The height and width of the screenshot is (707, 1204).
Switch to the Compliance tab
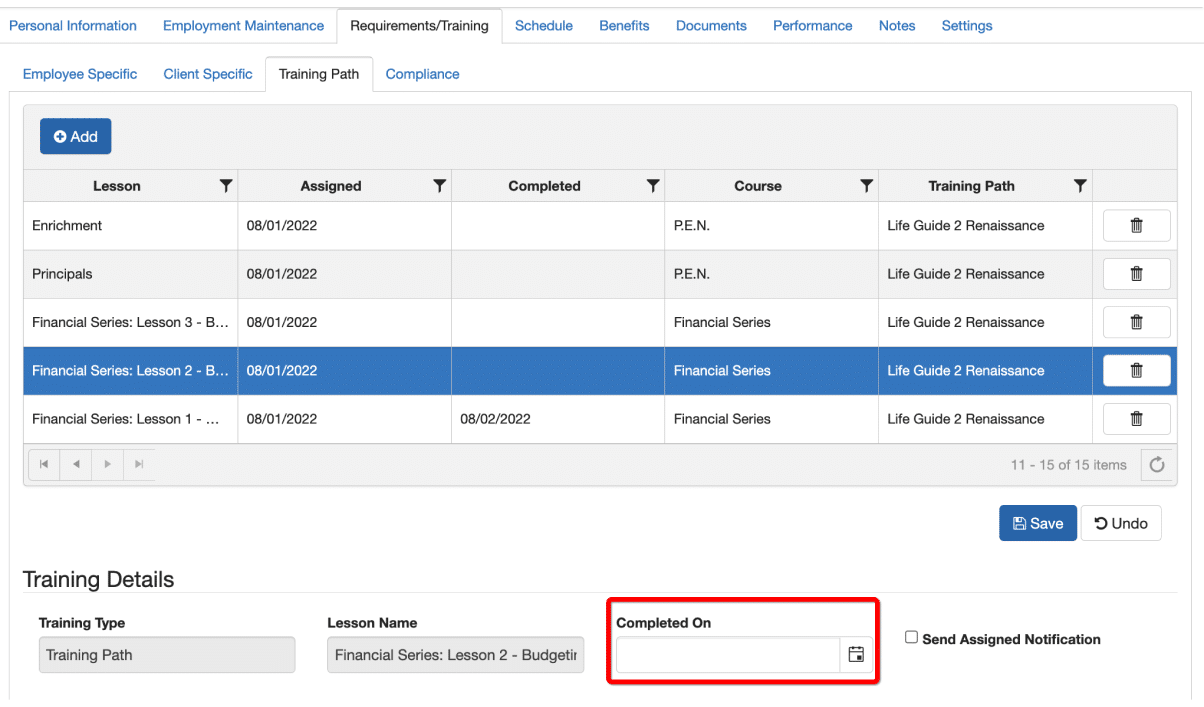click(x=422, y=74)
